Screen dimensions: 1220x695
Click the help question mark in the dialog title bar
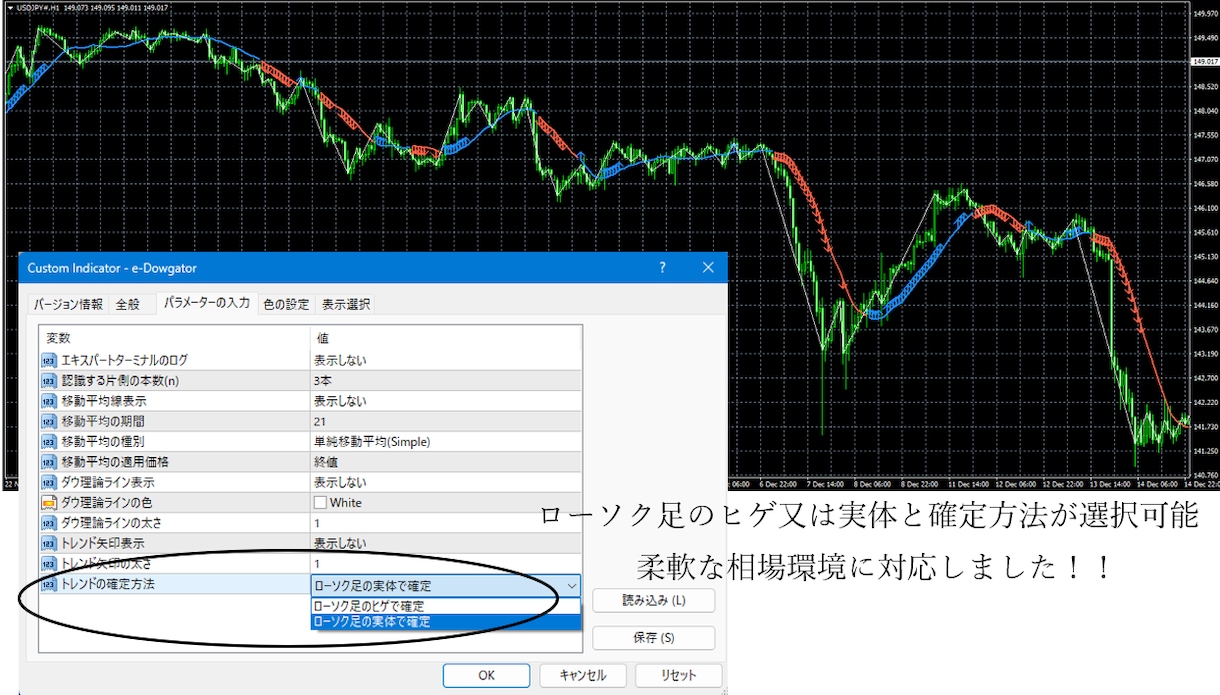point(662,268)
